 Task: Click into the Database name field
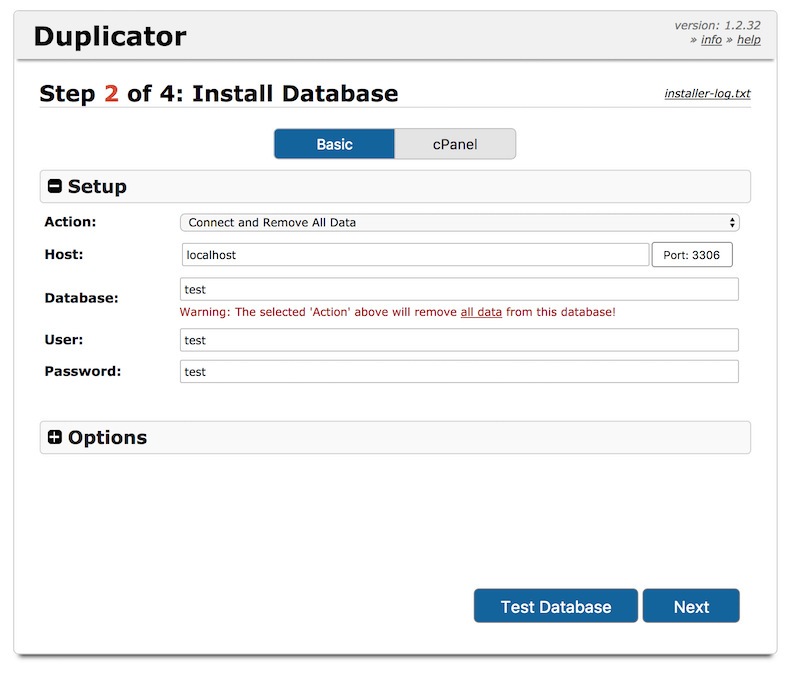pos(459,289)
